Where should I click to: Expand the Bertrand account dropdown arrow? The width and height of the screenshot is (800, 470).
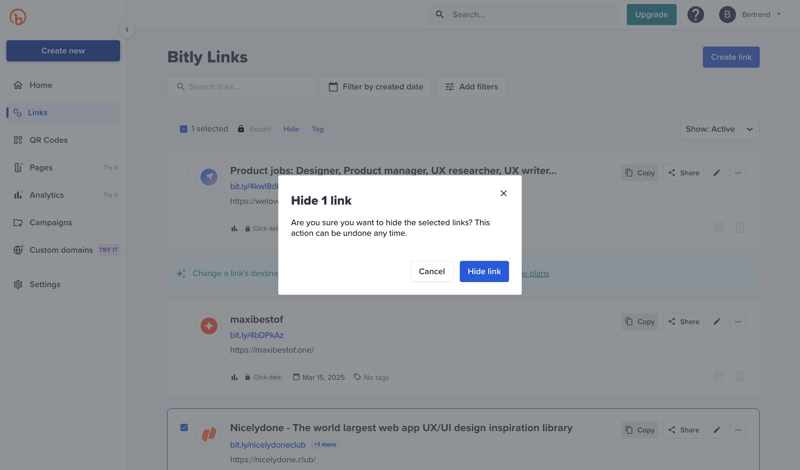pyautogui.click(x=779, y=14)
